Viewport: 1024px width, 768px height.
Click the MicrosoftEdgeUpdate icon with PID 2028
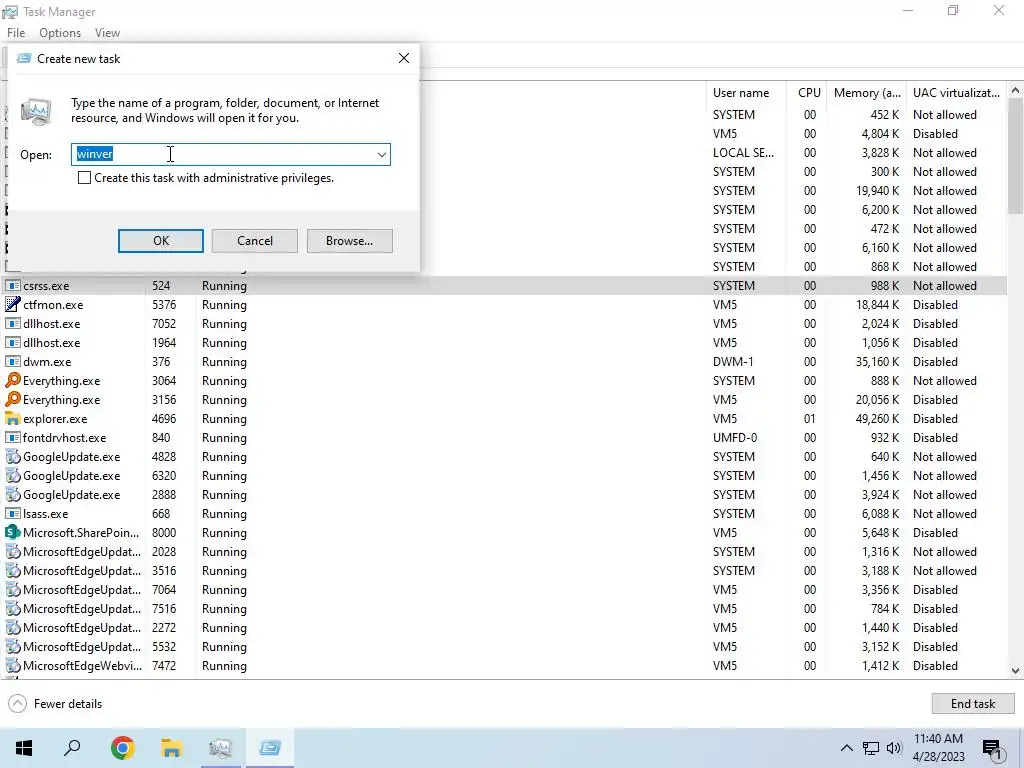(12, 551)
